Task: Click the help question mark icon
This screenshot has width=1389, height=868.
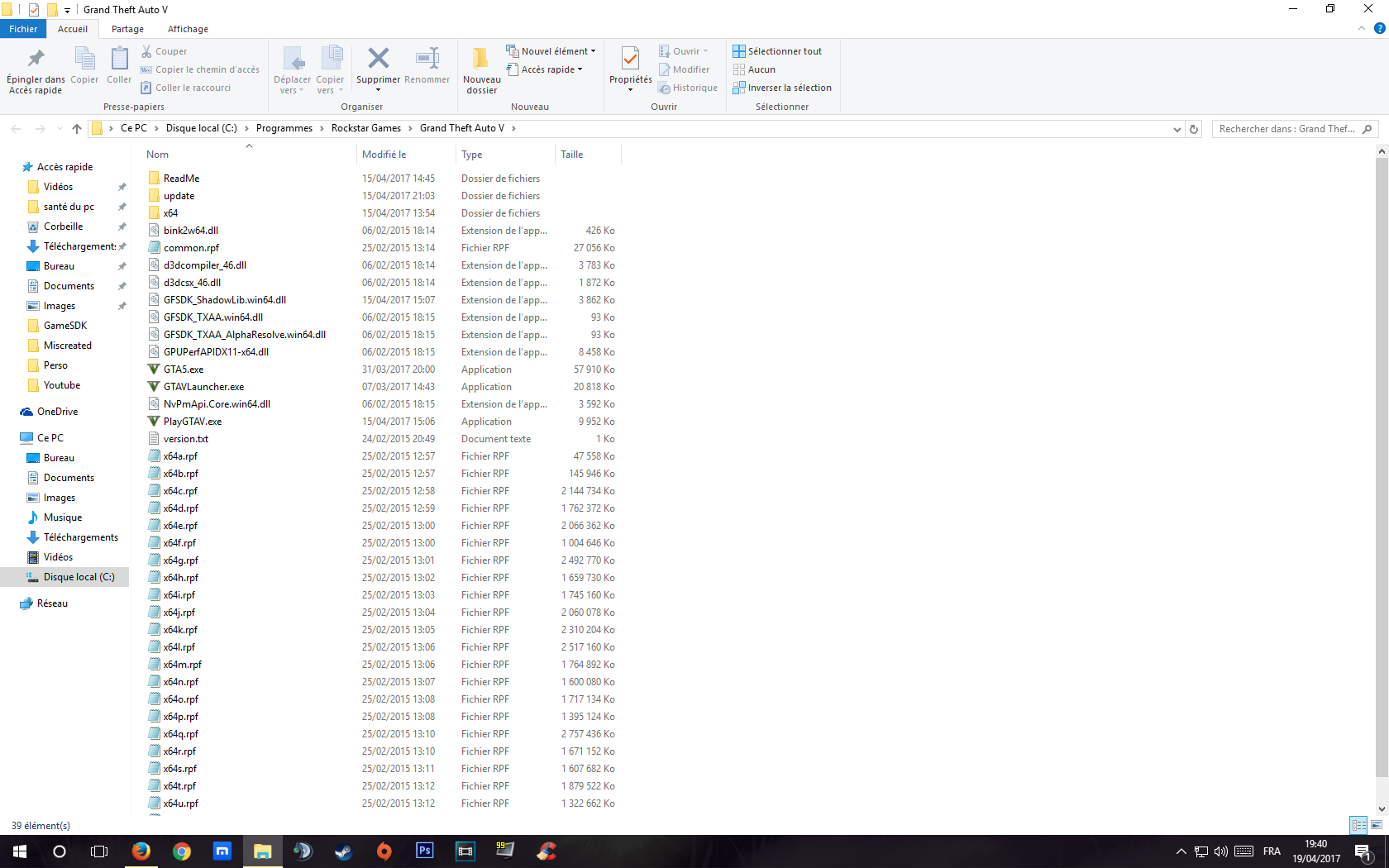Action: 1379,28
